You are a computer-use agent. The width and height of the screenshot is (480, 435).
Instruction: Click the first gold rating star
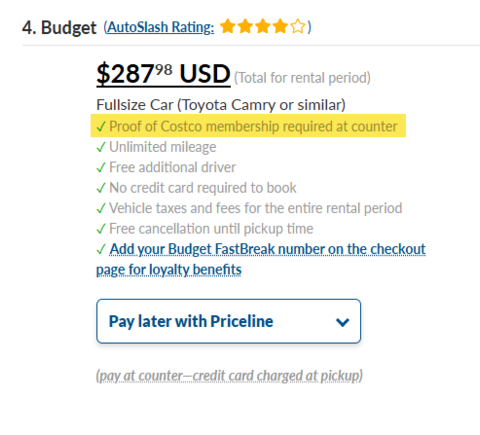(x=228, y=26)
